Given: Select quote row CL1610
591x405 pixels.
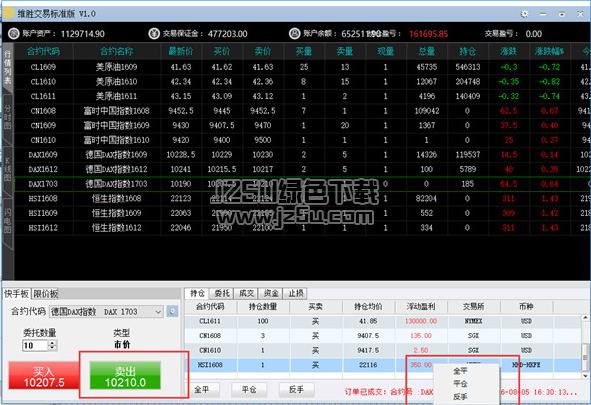Looking at the screenshot, I should pos(302,82).
